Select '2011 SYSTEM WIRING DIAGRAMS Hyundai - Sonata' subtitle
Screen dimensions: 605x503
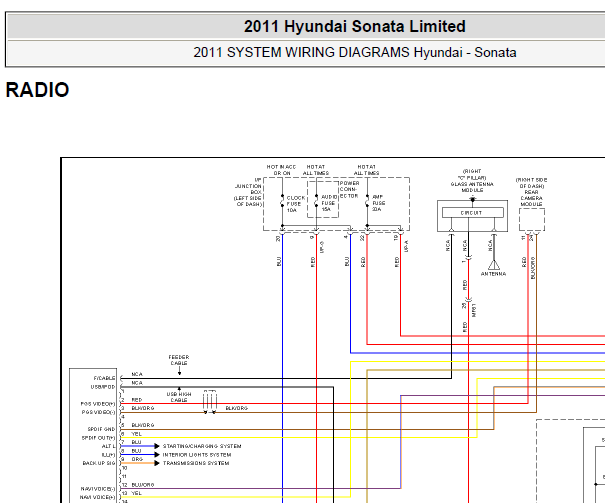(355, 52)
